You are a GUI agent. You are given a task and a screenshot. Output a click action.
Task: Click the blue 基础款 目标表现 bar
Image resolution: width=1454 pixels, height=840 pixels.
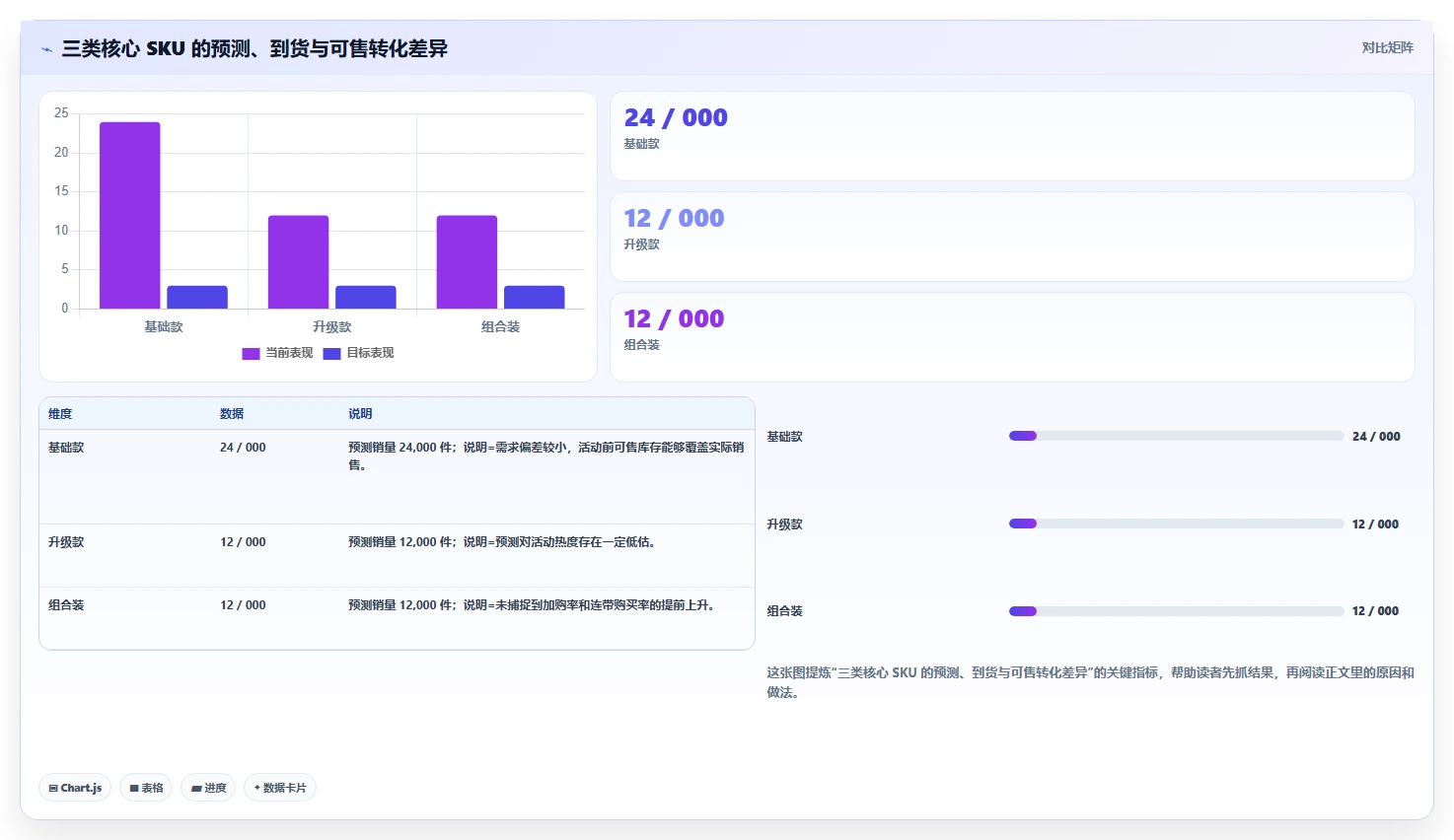click(x=197, y=297)
